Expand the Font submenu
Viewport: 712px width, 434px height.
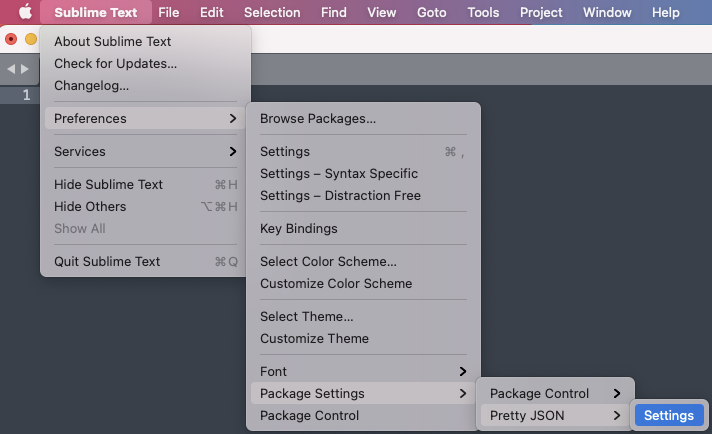[x=363, y=371]
